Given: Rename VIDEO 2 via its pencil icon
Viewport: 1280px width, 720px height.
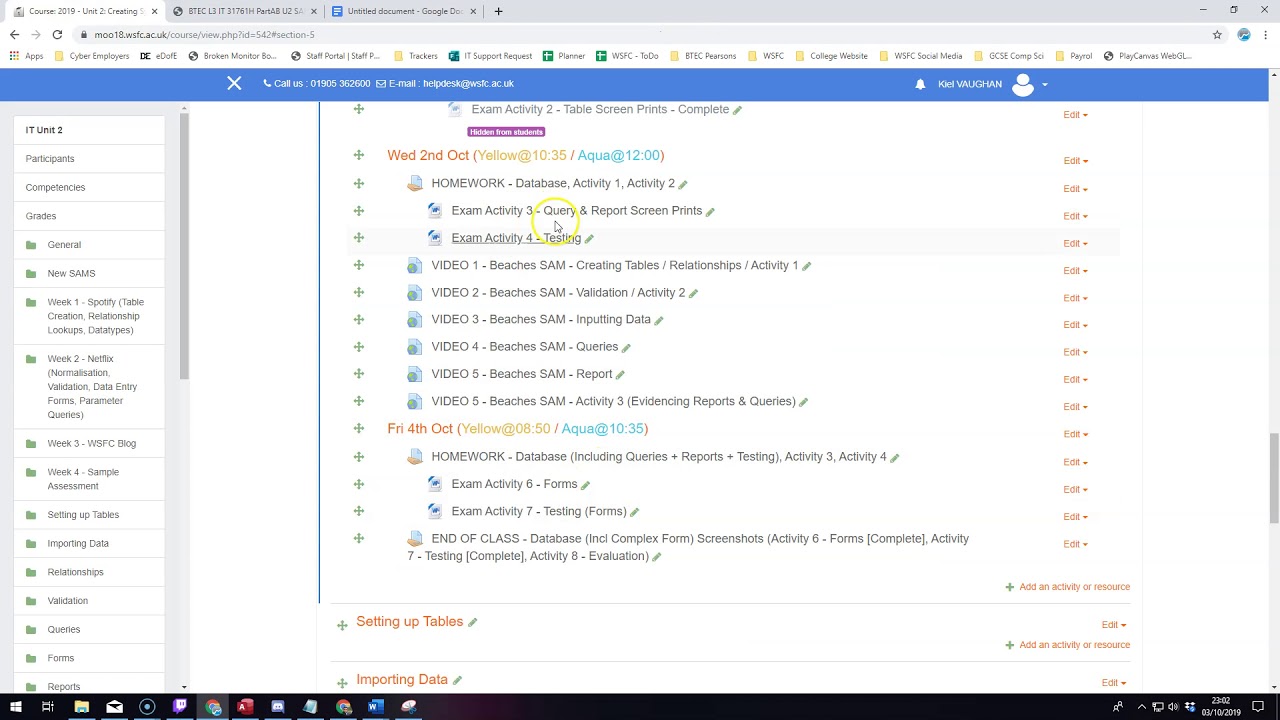Looking at the screenshot, I should coord(693,293).
